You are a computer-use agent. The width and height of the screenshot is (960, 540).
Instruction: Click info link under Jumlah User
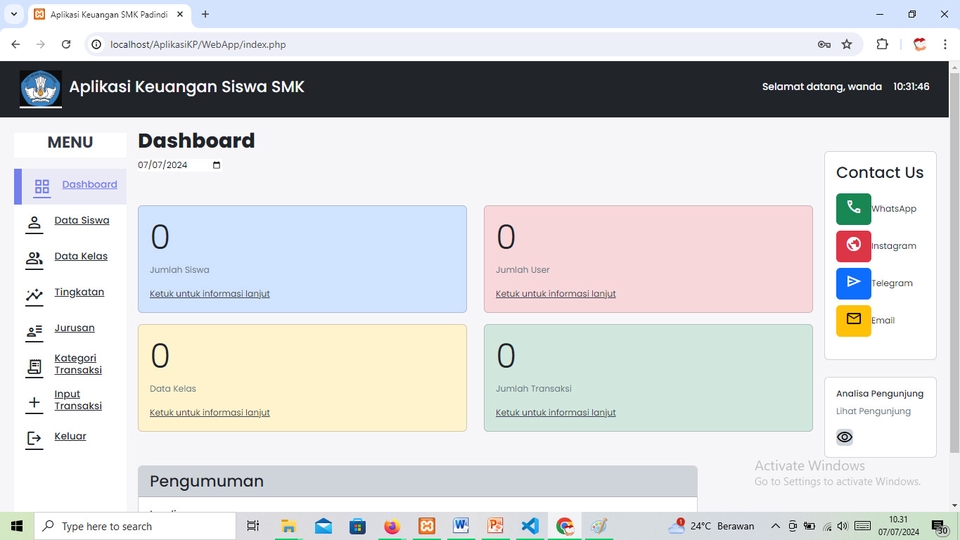click(555, 294)
